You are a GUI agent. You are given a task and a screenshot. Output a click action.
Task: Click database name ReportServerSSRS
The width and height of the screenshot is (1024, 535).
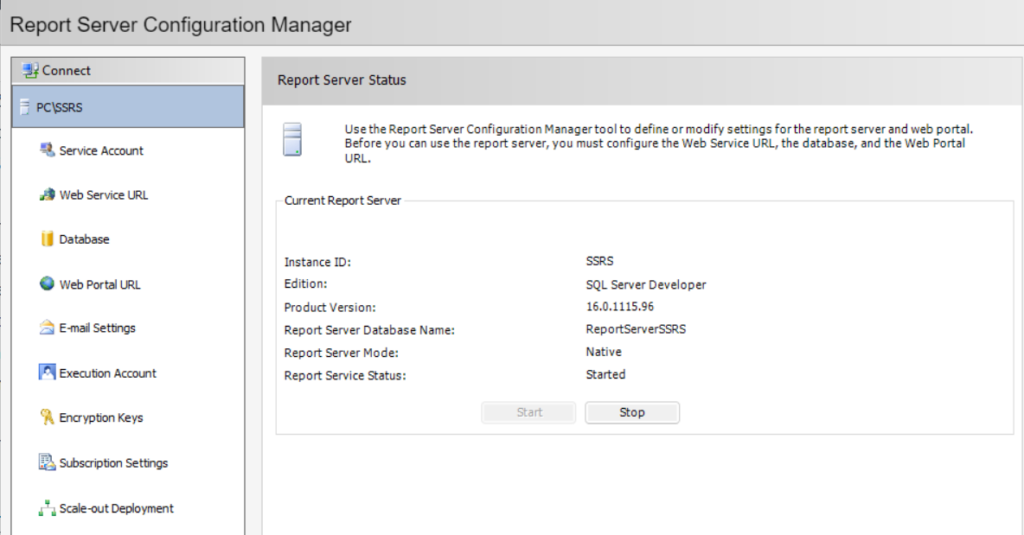point(636,329)
